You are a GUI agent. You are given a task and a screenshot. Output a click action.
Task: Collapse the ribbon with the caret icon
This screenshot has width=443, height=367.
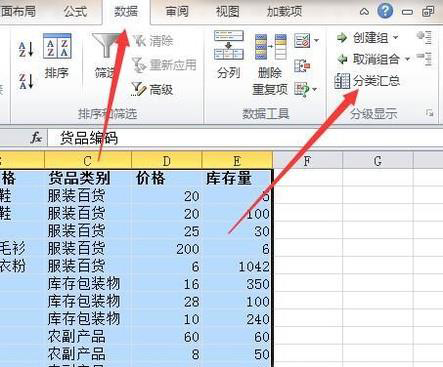point(364,12)
